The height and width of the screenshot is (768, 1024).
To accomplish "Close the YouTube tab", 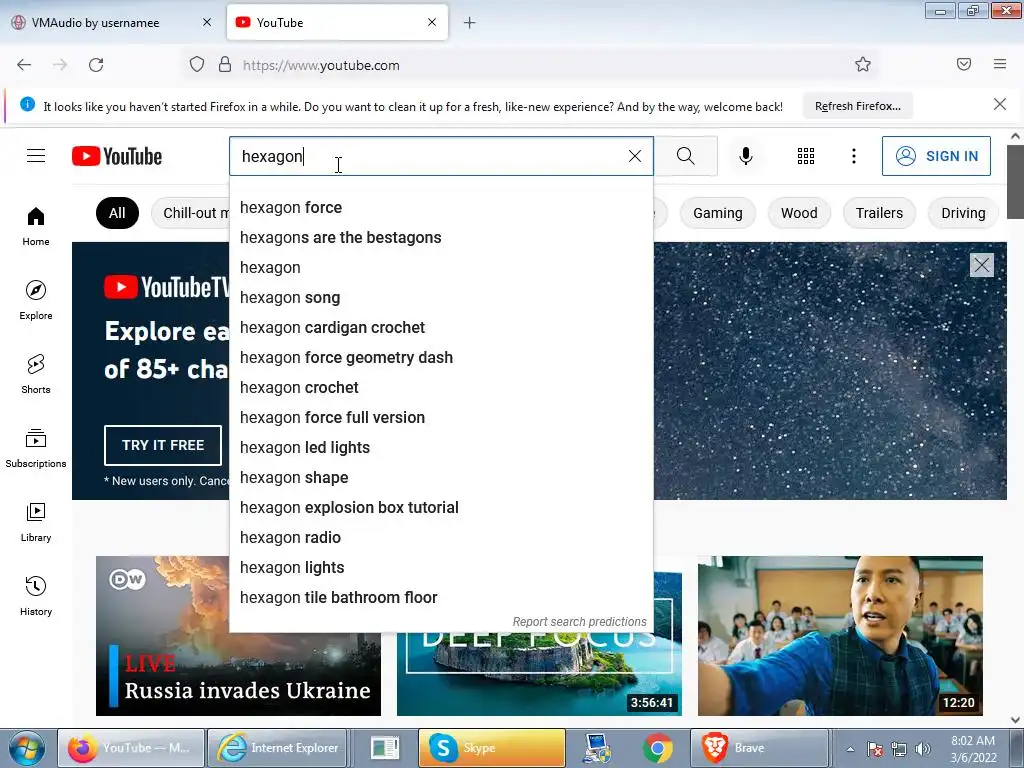I will [432, 22].
